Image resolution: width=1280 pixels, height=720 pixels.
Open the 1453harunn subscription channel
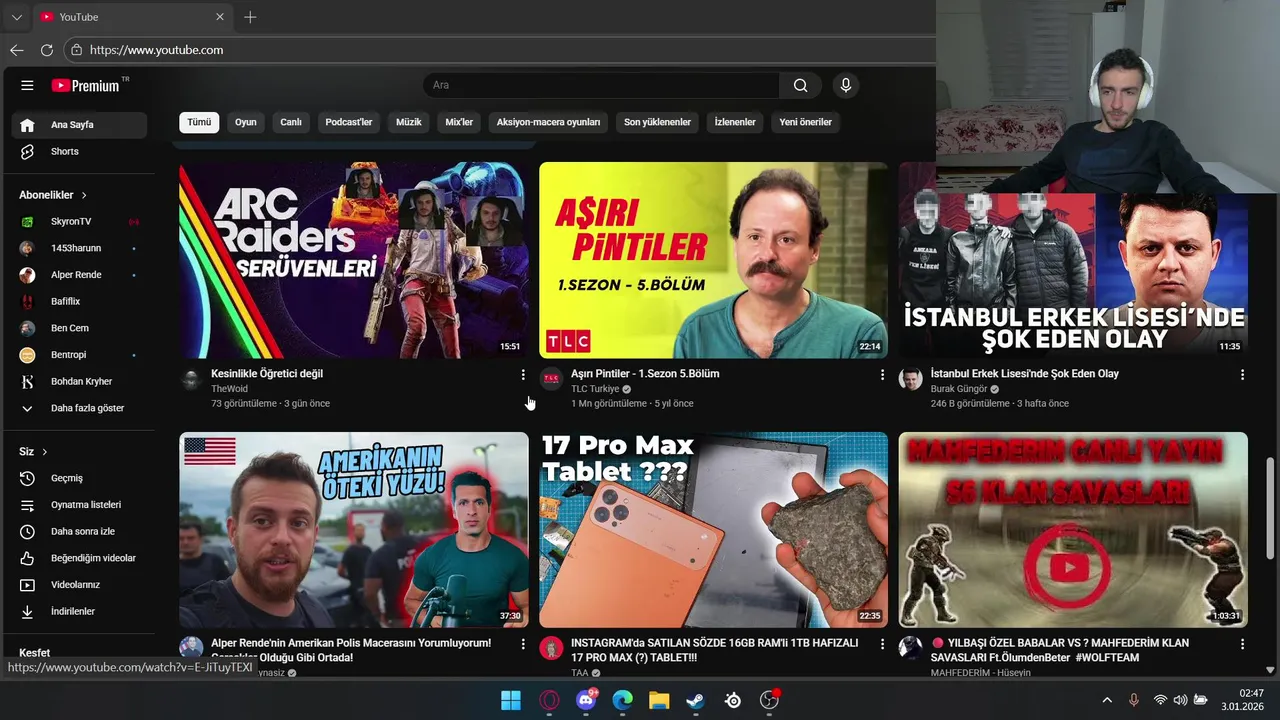point(79,248)
